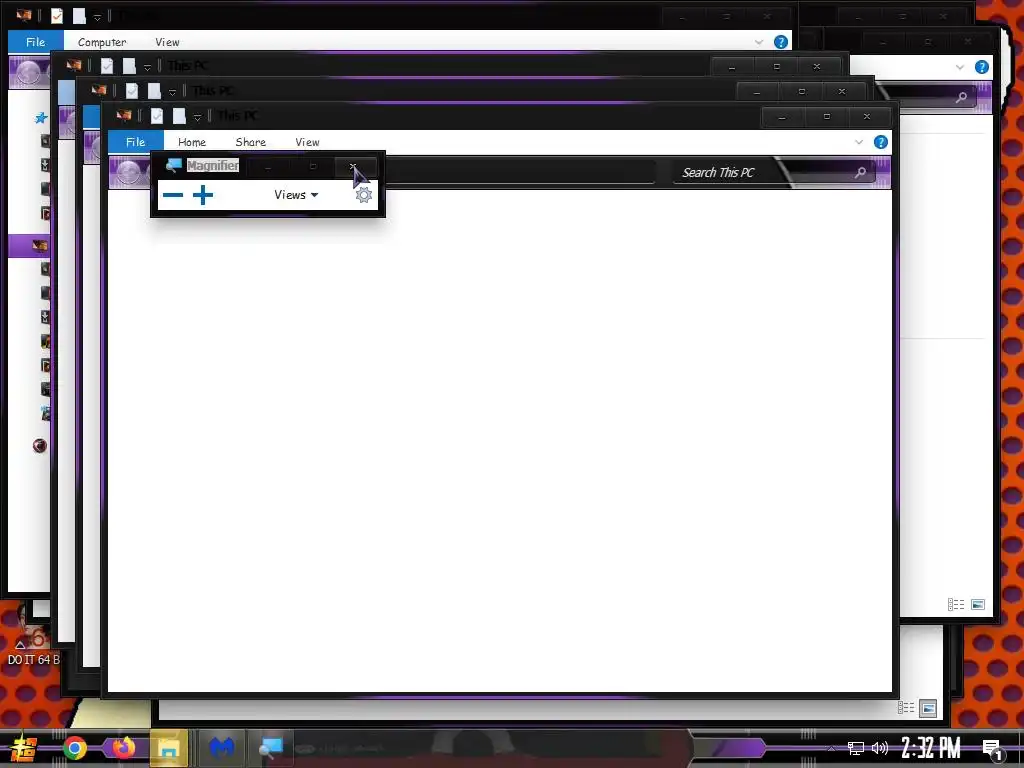Open Quick Access Toolbar dropdown in rearmost window
This screenshot has height=768, width=1024.
click(97, 17)
